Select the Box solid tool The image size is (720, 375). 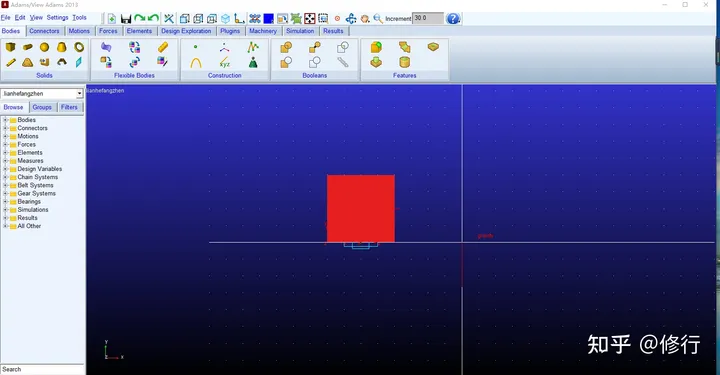[10, 47]
